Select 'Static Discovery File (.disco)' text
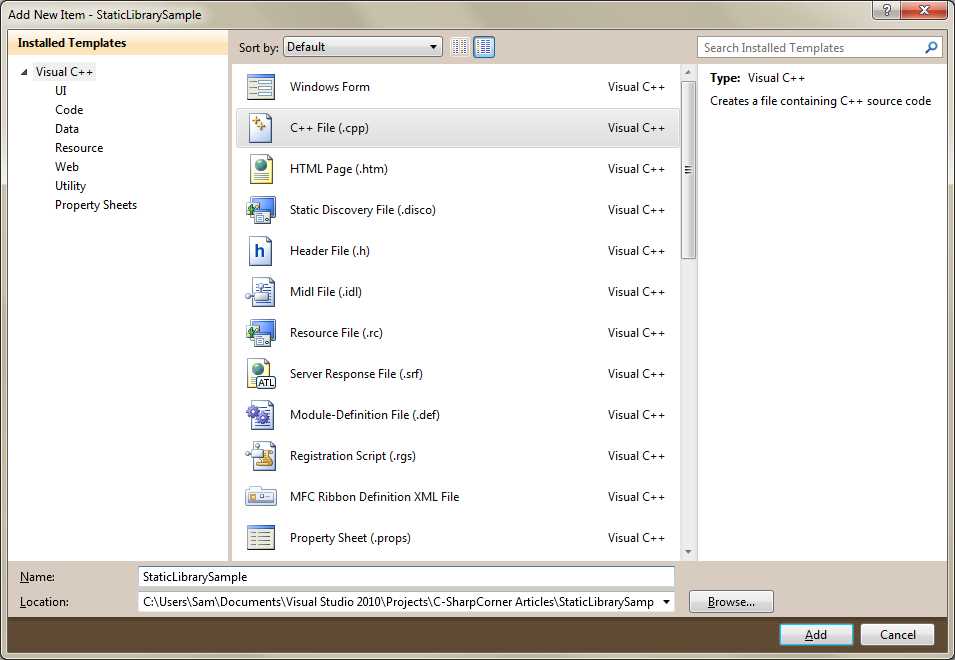The image size is (955, 660). click(x=362, y=210)
